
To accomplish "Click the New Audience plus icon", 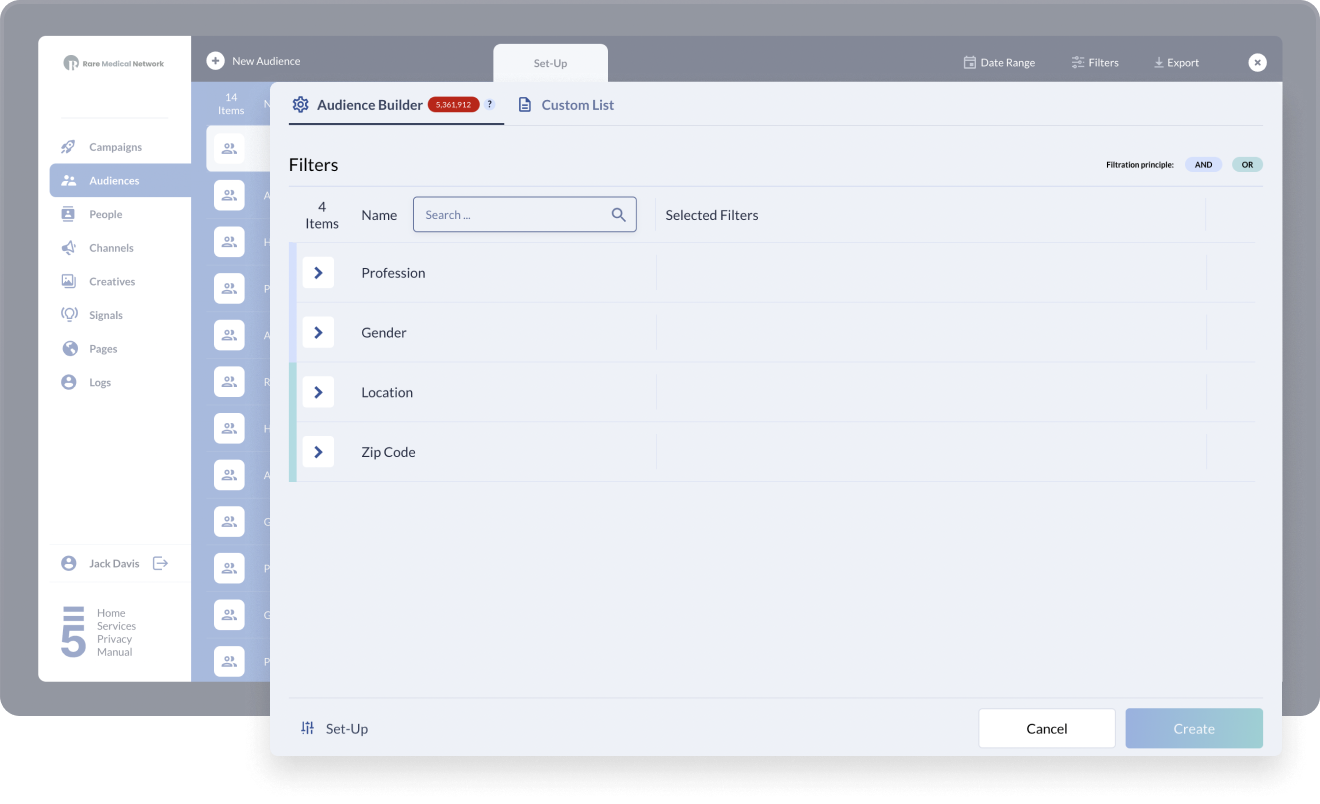I will (x=215, y=61).
